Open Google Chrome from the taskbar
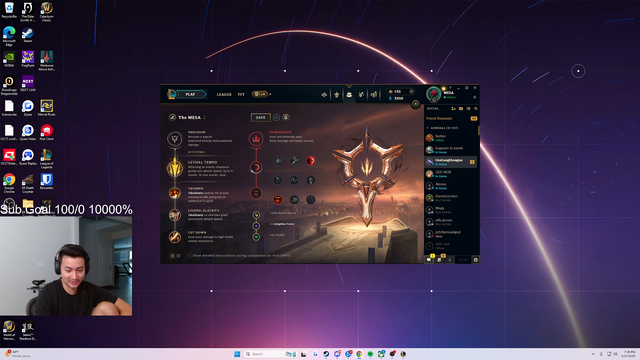The height and width of the screenshot is (360, 640). [359, 354]
